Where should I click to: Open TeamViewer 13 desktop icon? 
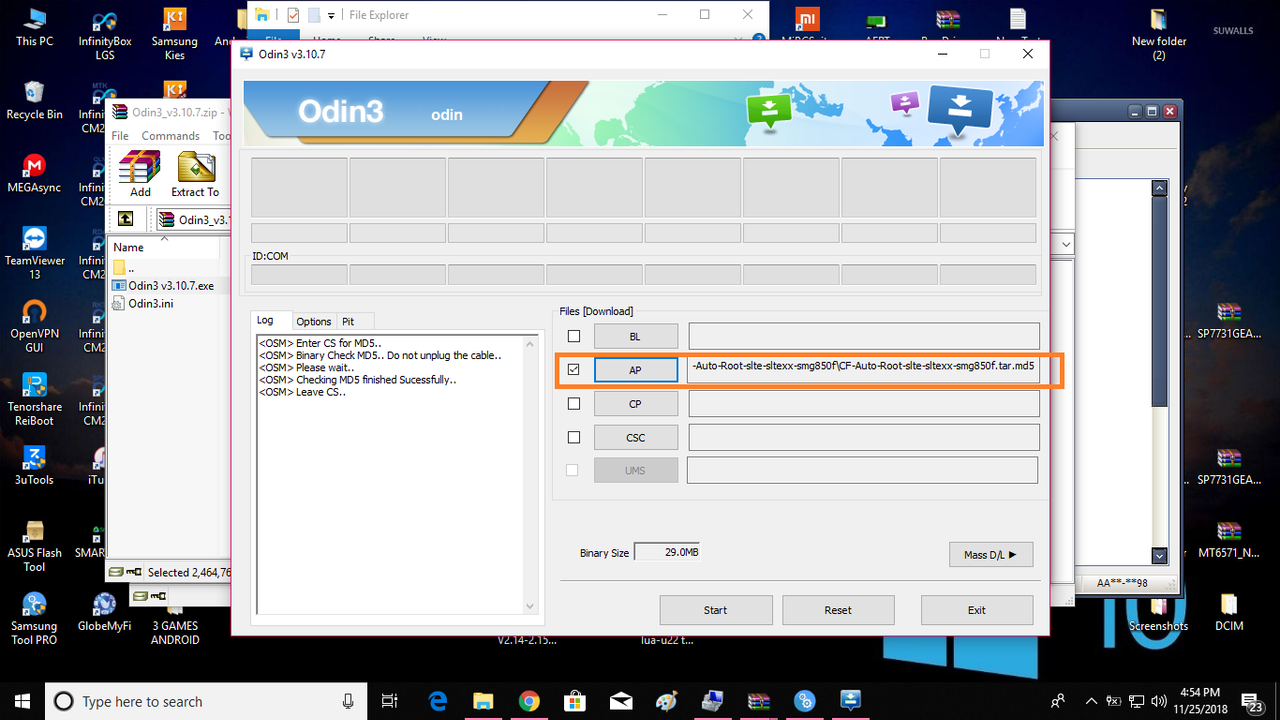[34, 253]
